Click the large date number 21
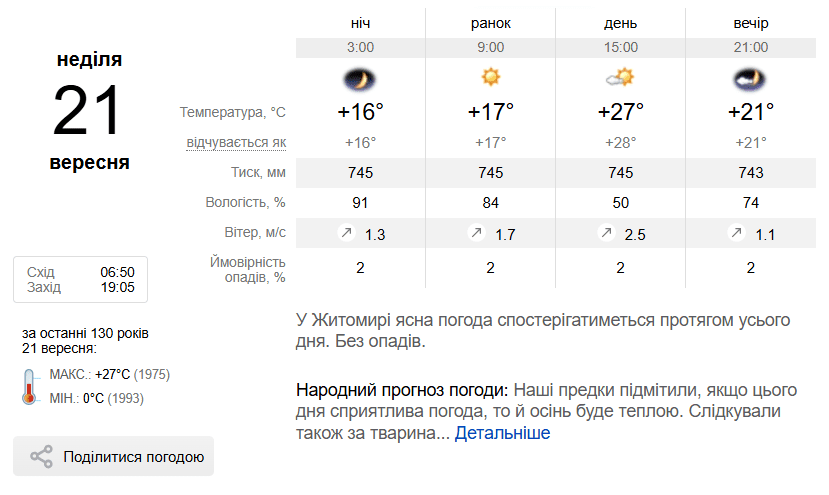Viewport: 829px width, 495px height. pos(87,110)
